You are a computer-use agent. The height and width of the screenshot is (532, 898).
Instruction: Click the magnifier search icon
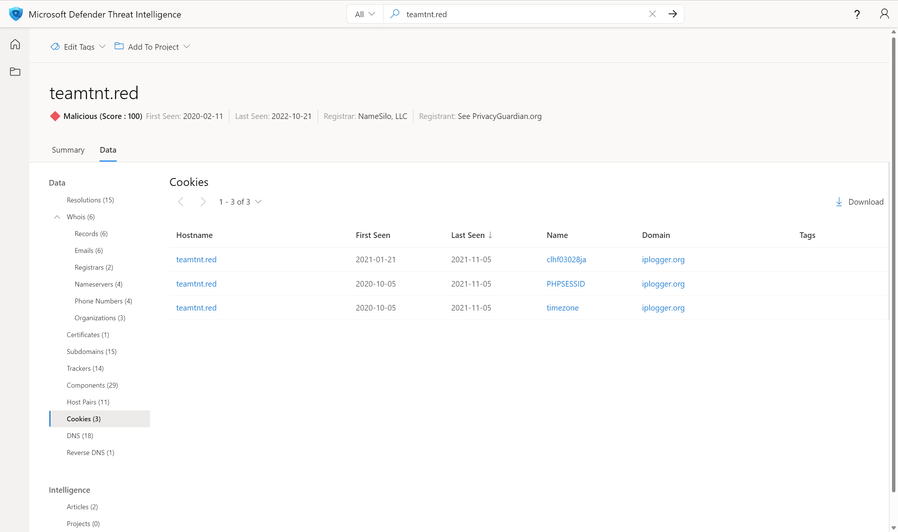click(395, 14)
